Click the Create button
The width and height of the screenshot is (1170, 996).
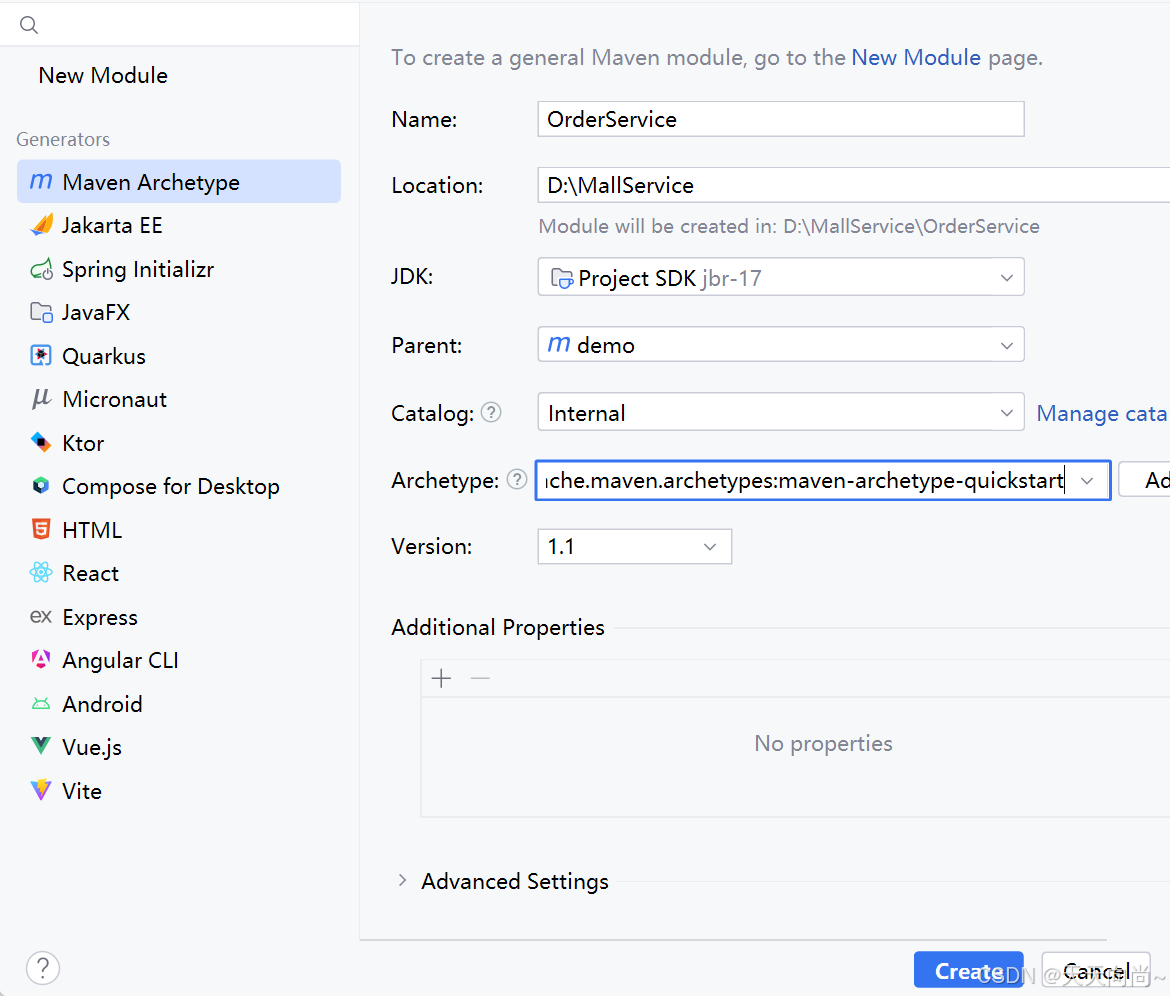pos(967,971)
